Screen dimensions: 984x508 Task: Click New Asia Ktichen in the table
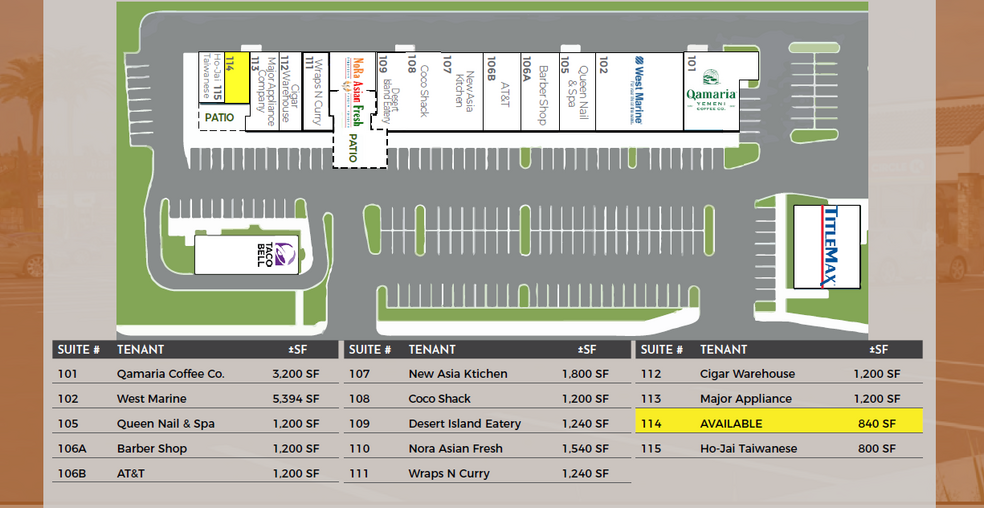click(457, 374)
